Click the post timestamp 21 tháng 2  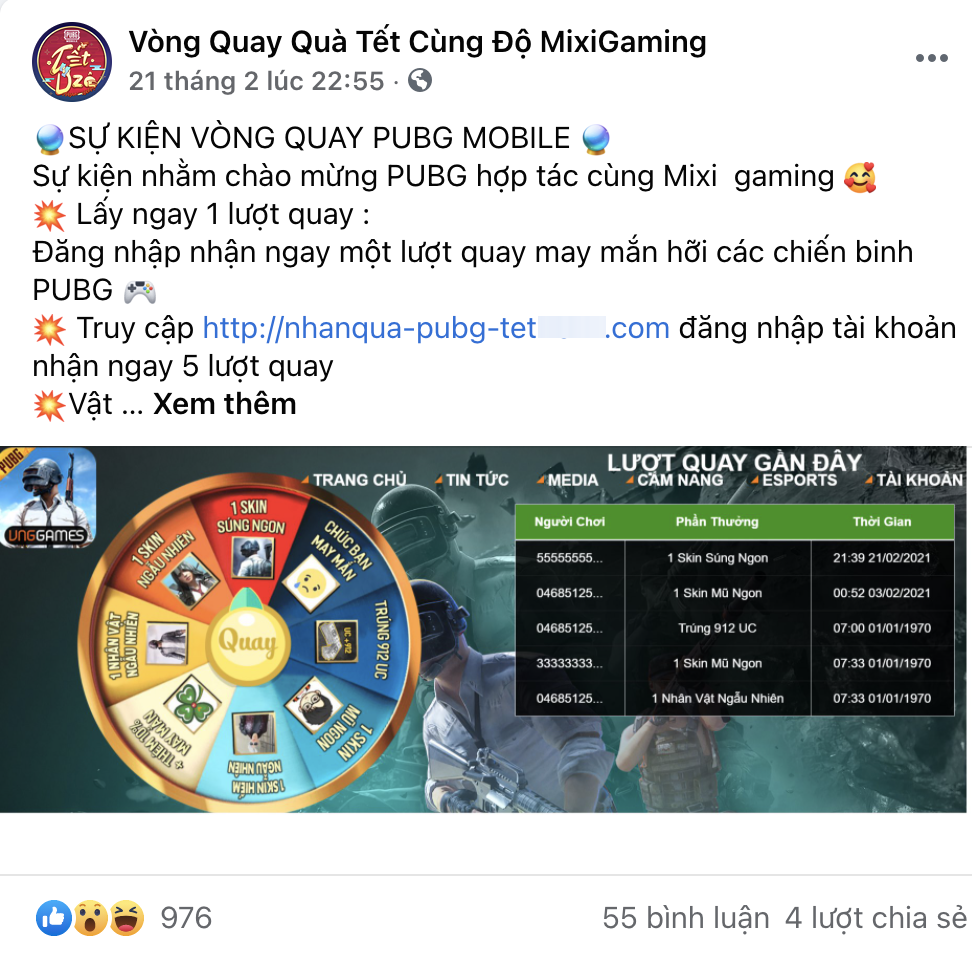(257, 81)
